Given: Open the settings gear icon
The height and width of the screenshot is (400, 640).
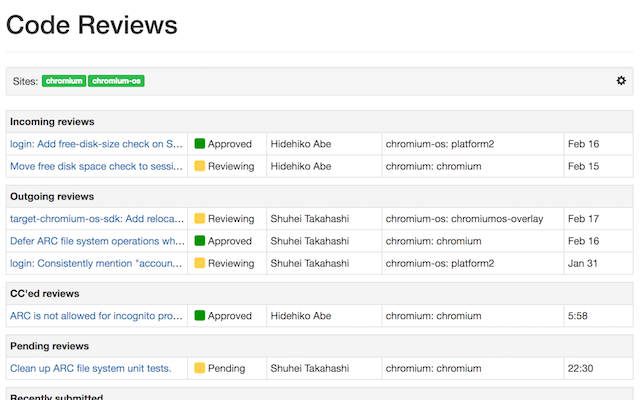Looking at the screenshot, I should pos(621,80).
